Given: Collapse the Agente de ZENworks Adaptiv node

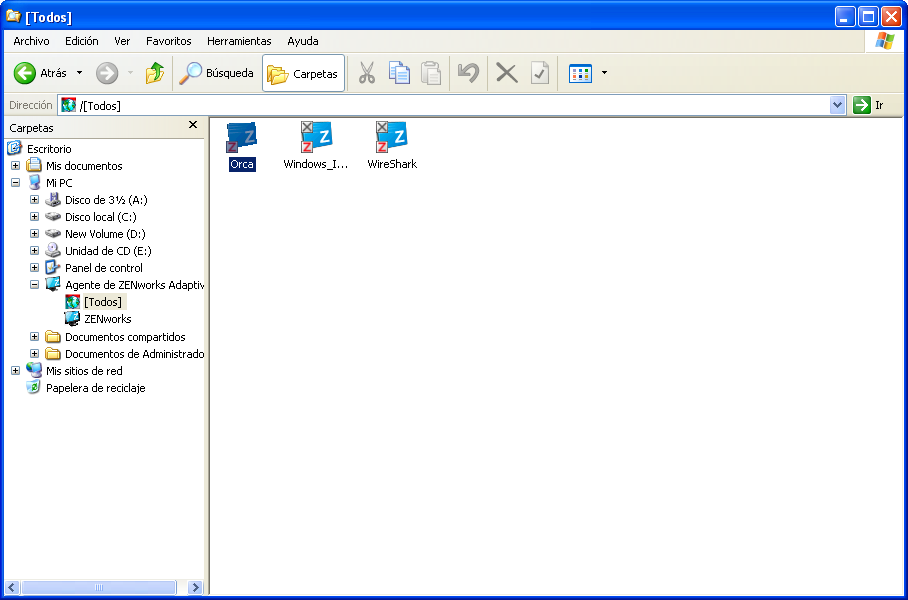Looking at the screenshot, I should pyautogui.click(x=34, y=285).
